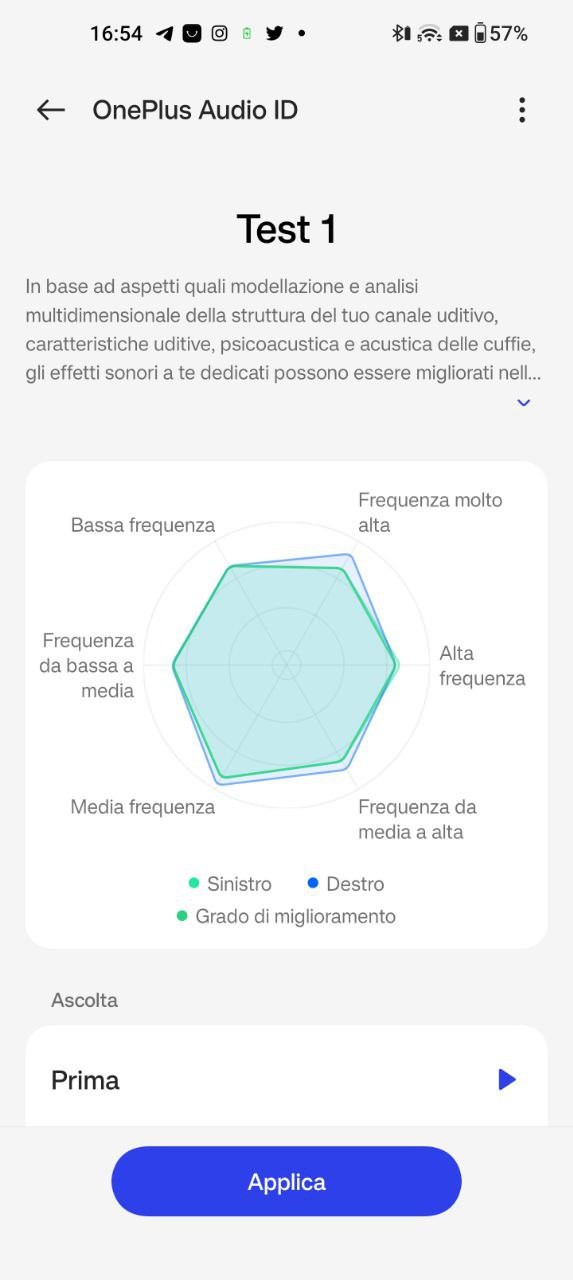Screen dimensions: 573x1280
Task: Open the three-dot overflow menu
Action: (x=521, y=110)
